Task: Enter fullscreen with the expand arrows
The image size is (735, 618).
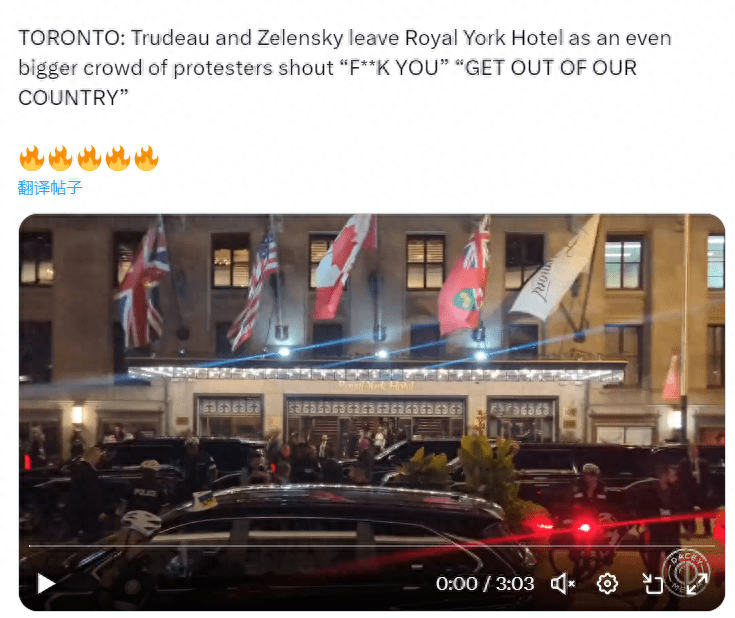Action: (x=697, y=584)
